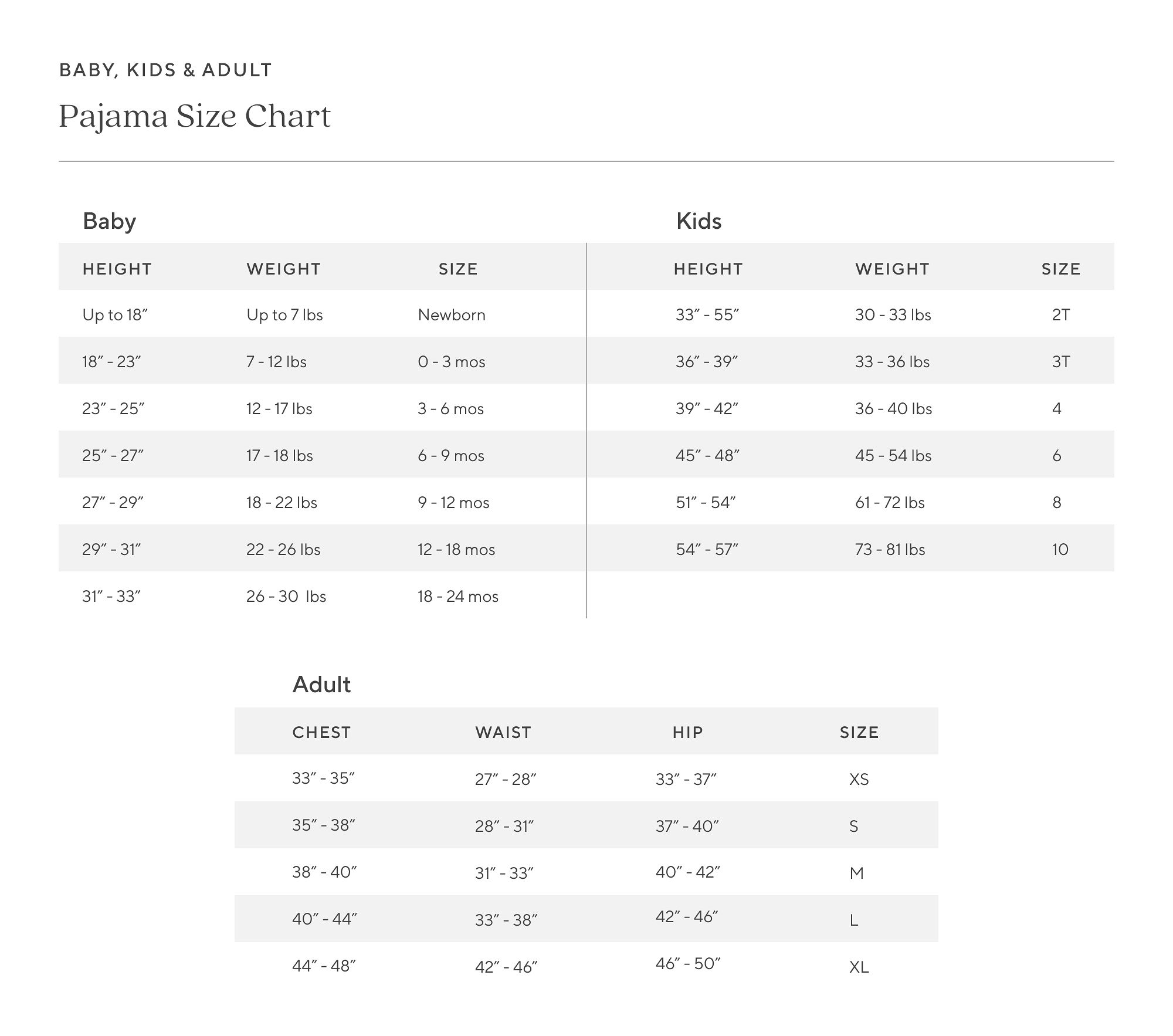Click the XS size in Adult table
The width and height of the screenshot is (1173, 1036).
[859, 780]
